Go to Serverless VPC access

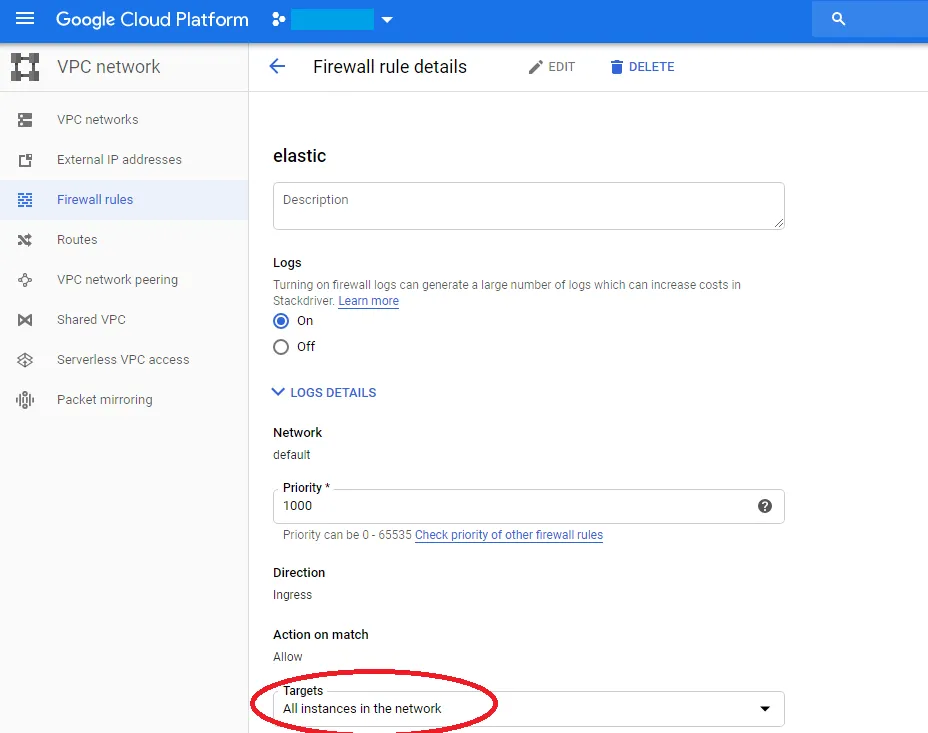(122, 360)
